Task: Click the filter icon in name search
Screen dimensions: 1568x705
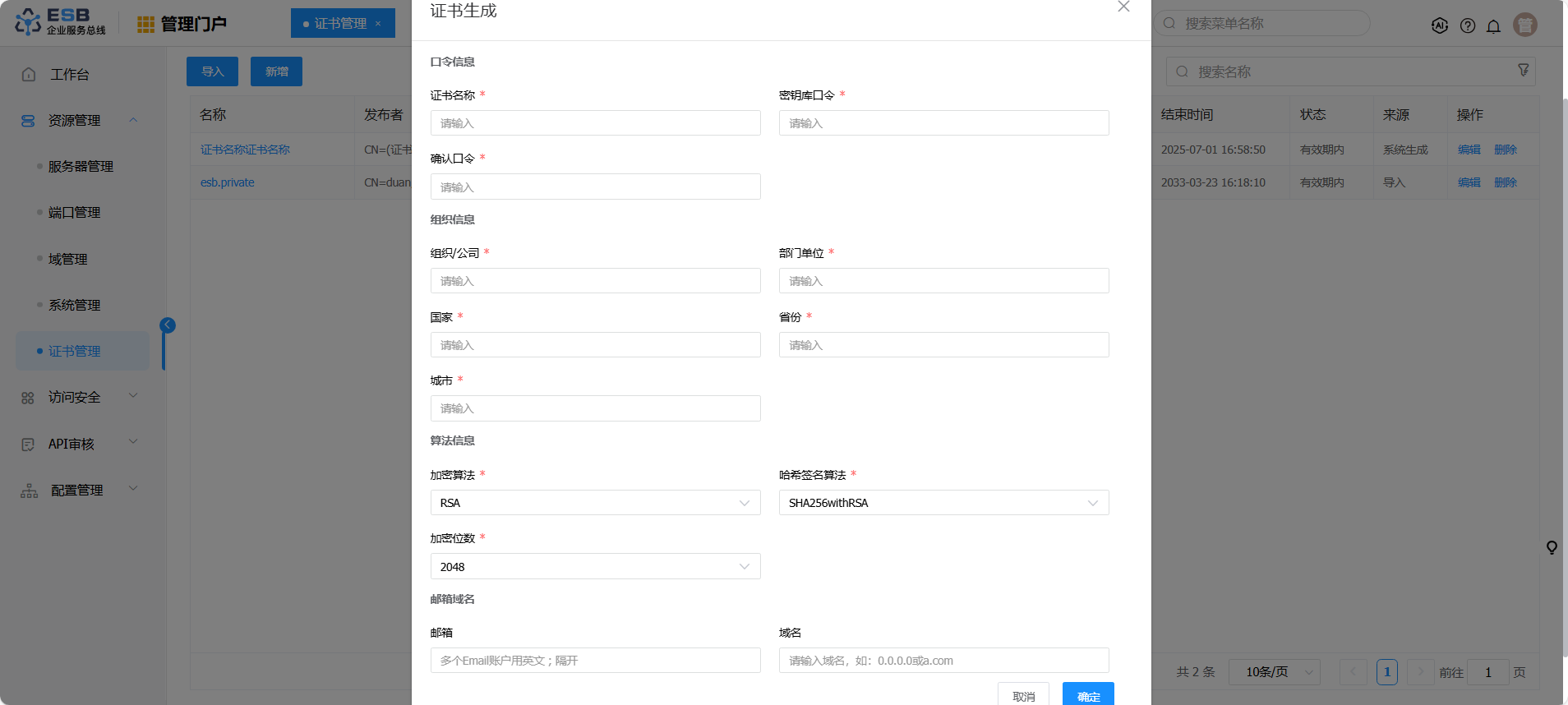Action: tap(1523, 71)
